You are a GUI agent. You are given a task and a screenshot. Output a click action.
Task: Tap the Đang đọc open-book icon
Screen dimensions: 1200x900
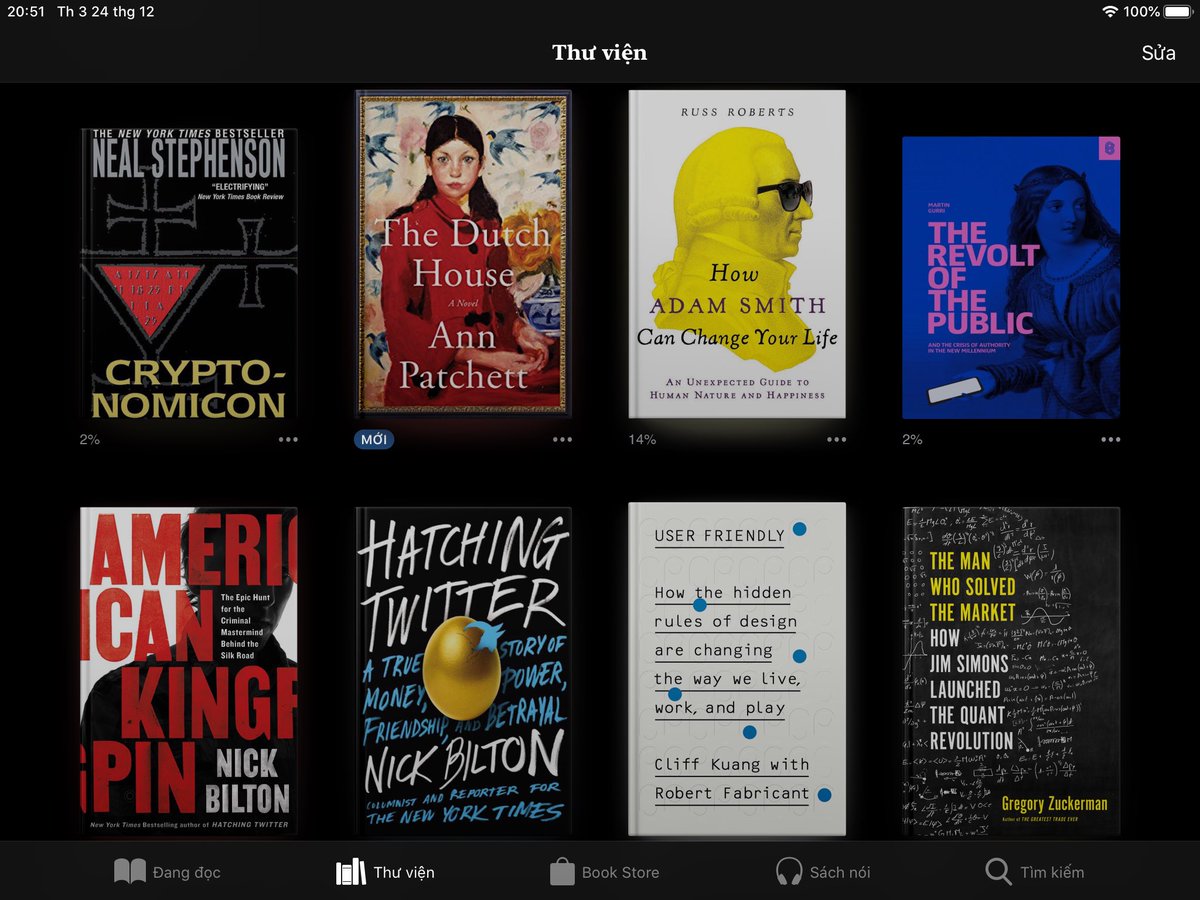pos(130,872)
